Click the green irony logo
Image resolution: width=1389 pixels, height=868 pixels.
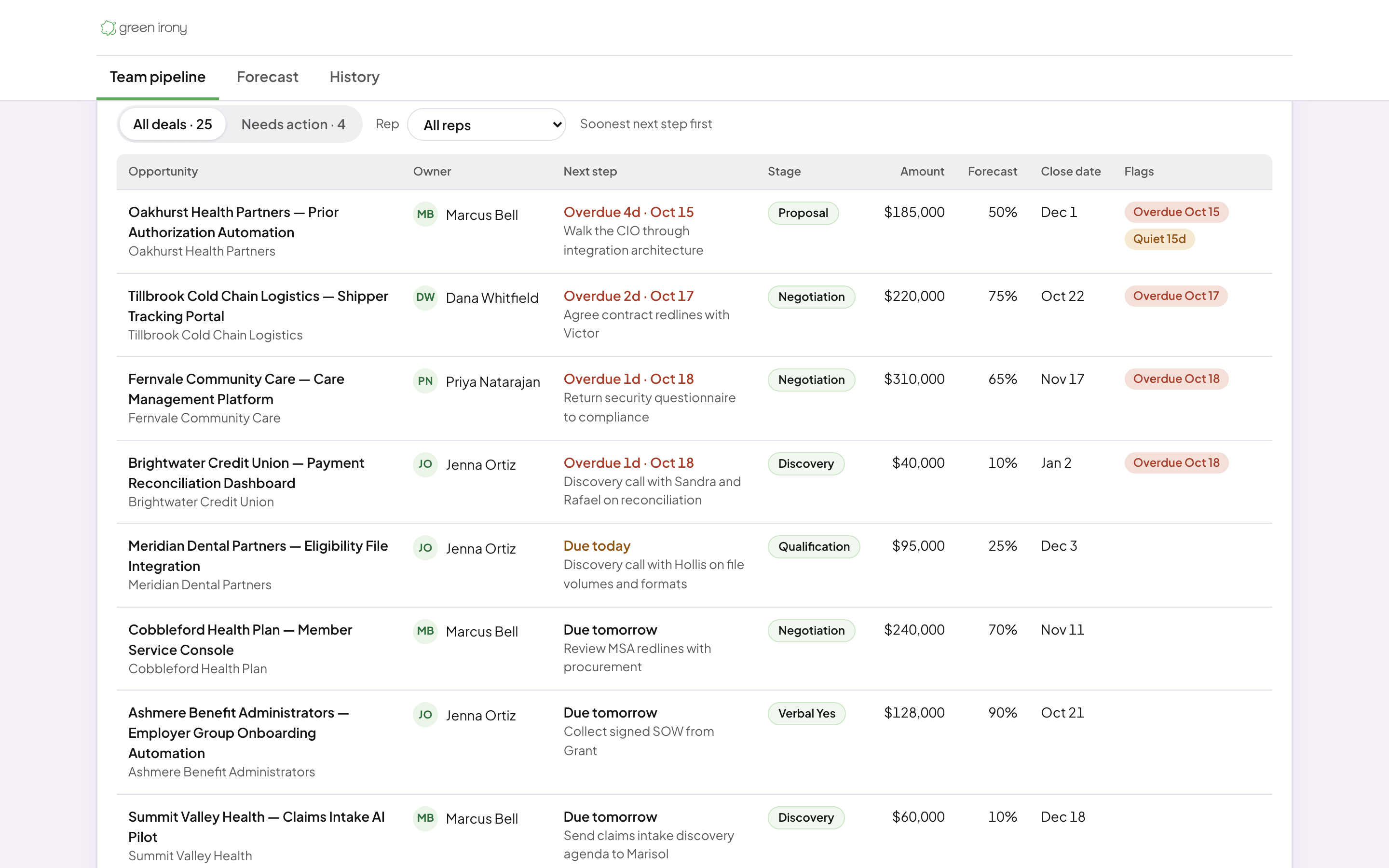click(x=144, y=27)
